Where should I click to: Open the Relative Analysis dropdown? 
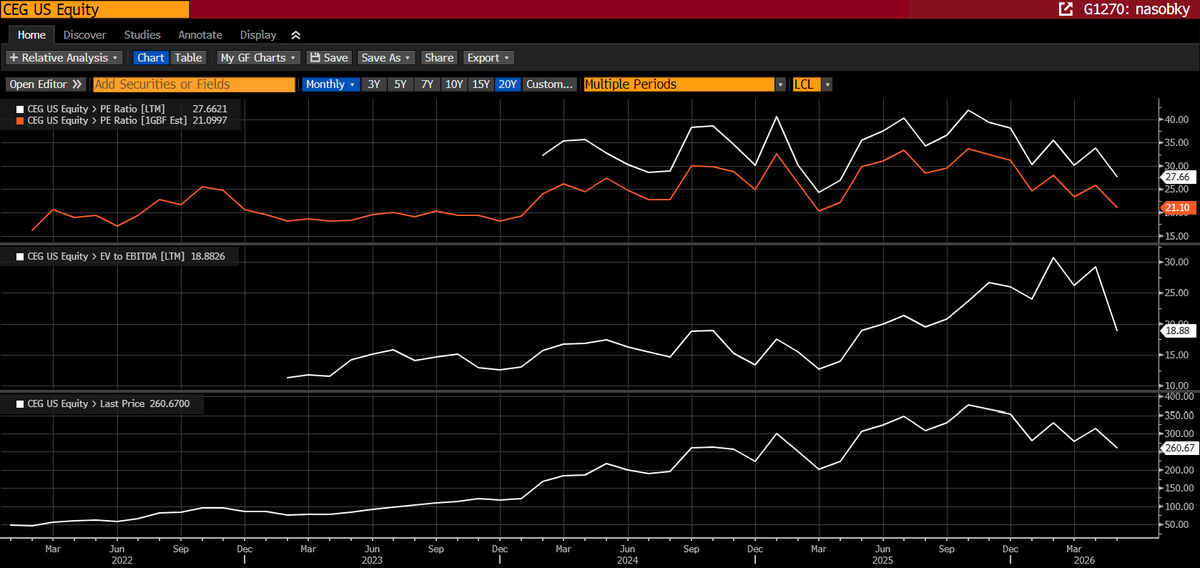coord(64,58)
